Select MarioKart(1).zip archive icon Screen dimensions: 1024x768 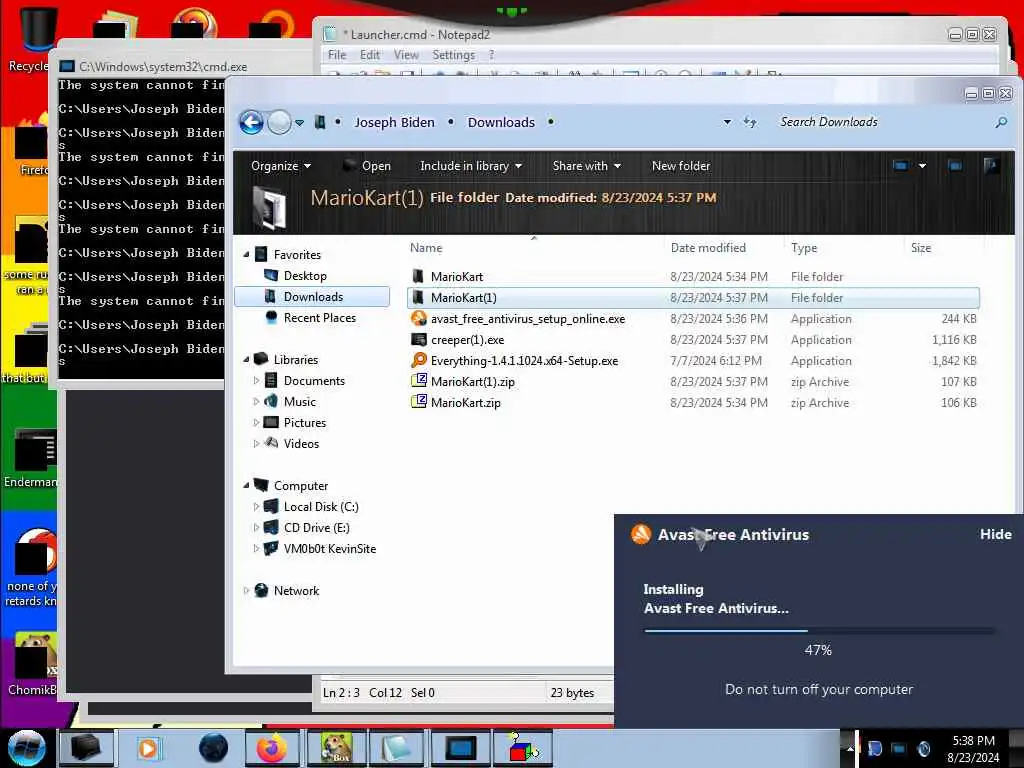418,381
